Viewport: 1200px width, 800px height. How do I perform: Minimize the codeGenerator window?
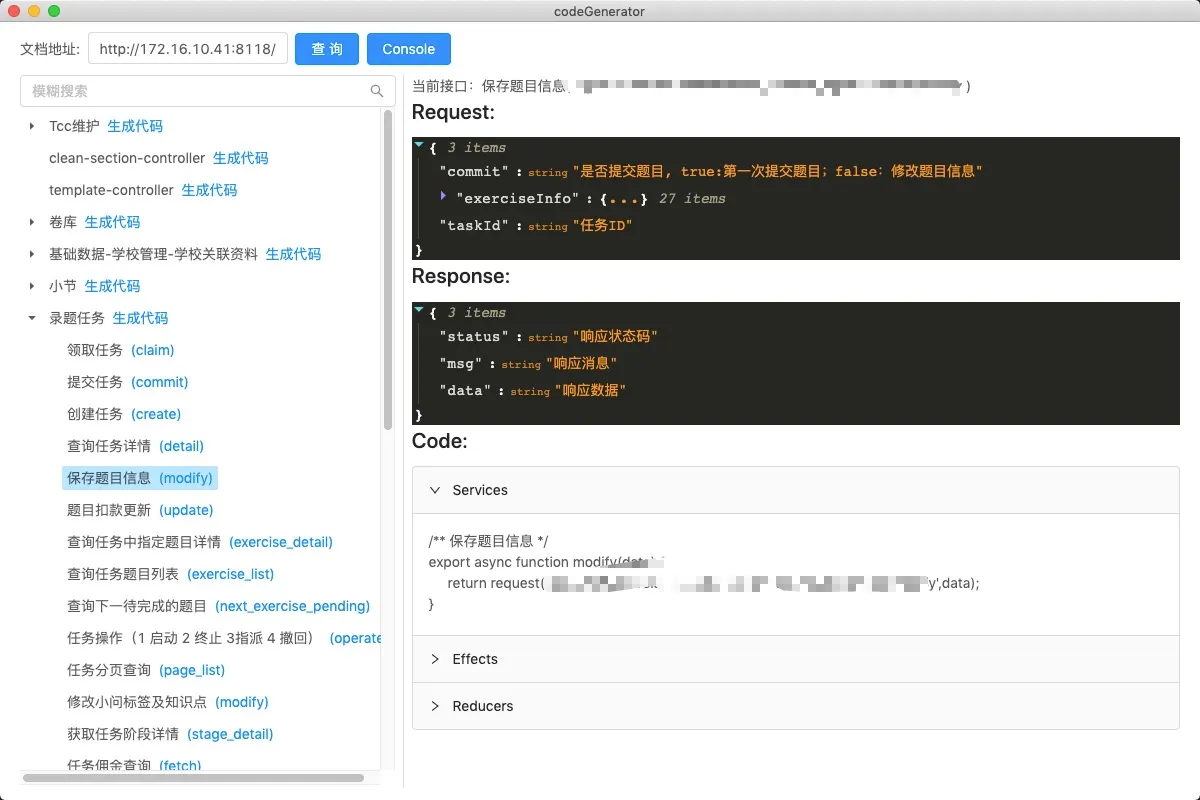tap(34, 11)
